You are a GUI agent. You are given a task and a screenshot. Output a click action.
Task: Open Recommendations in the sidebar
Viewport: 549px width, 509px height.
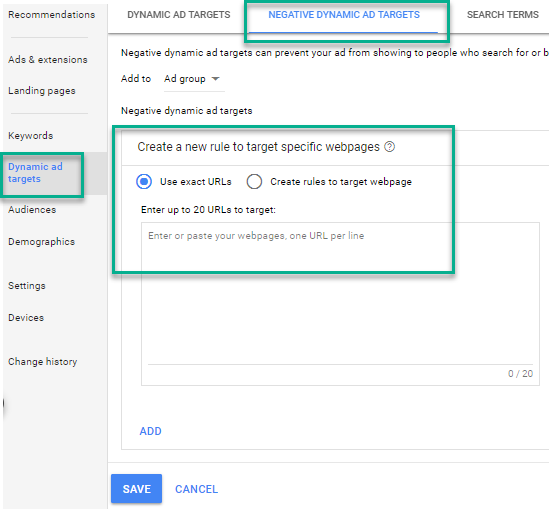tap(51, 15)
